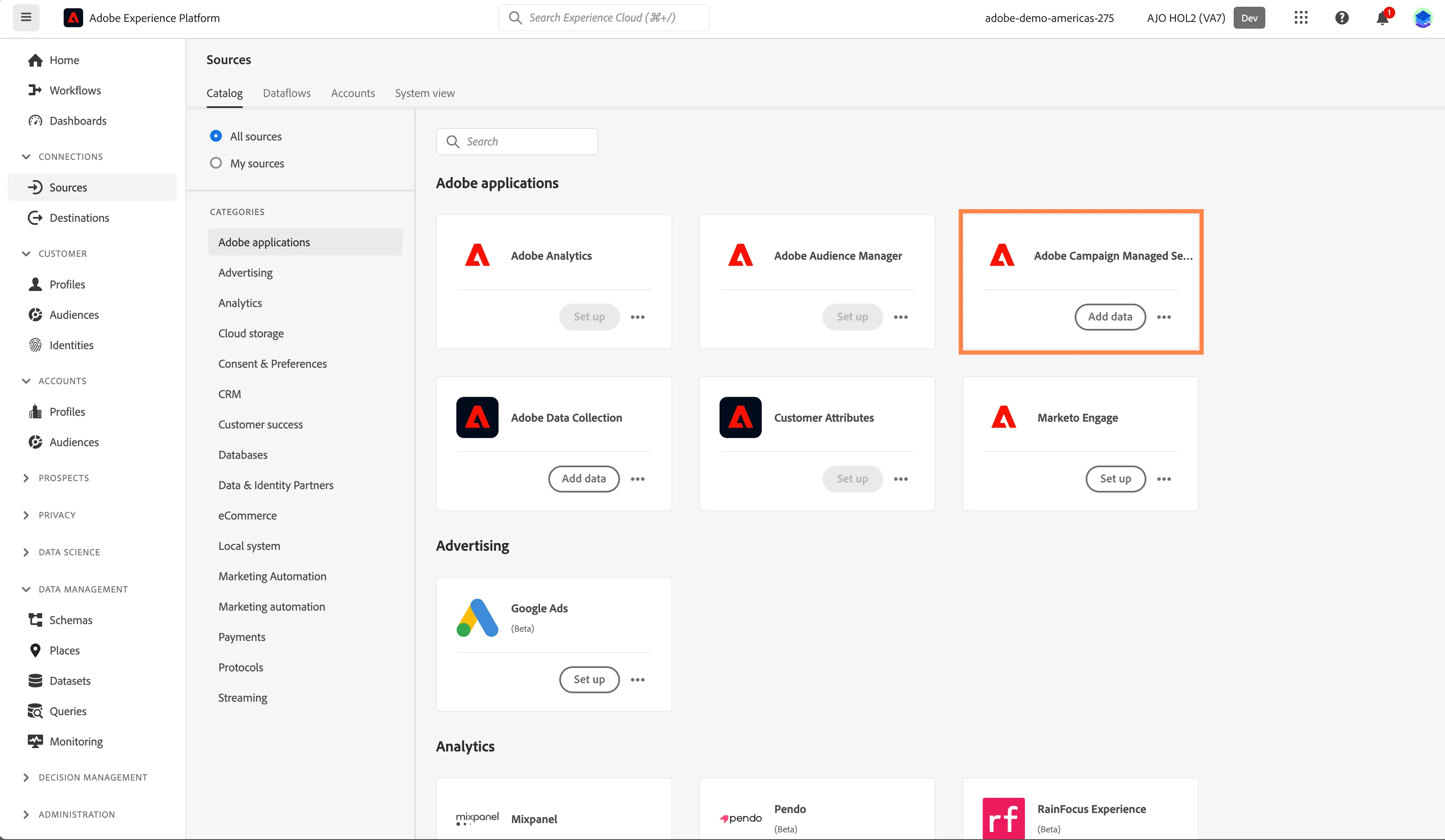
Task: Collapse the ACCOUNTS section
Action: 26,381
